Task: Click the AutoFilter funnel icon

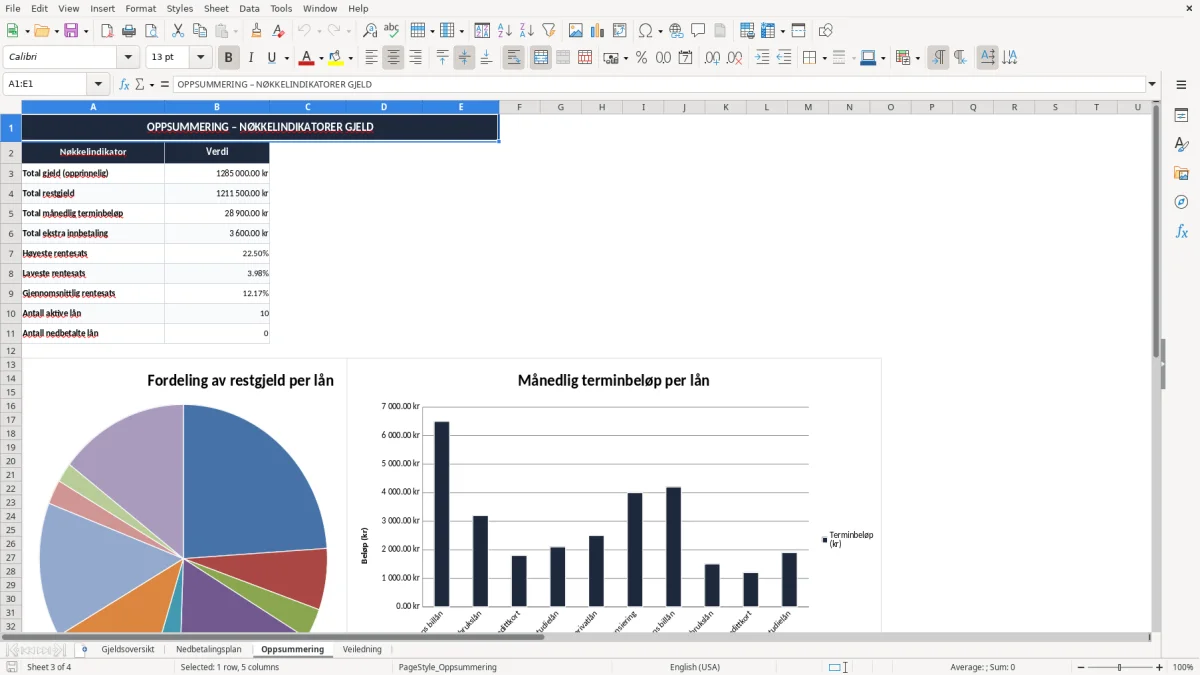Action: (549, 31)
